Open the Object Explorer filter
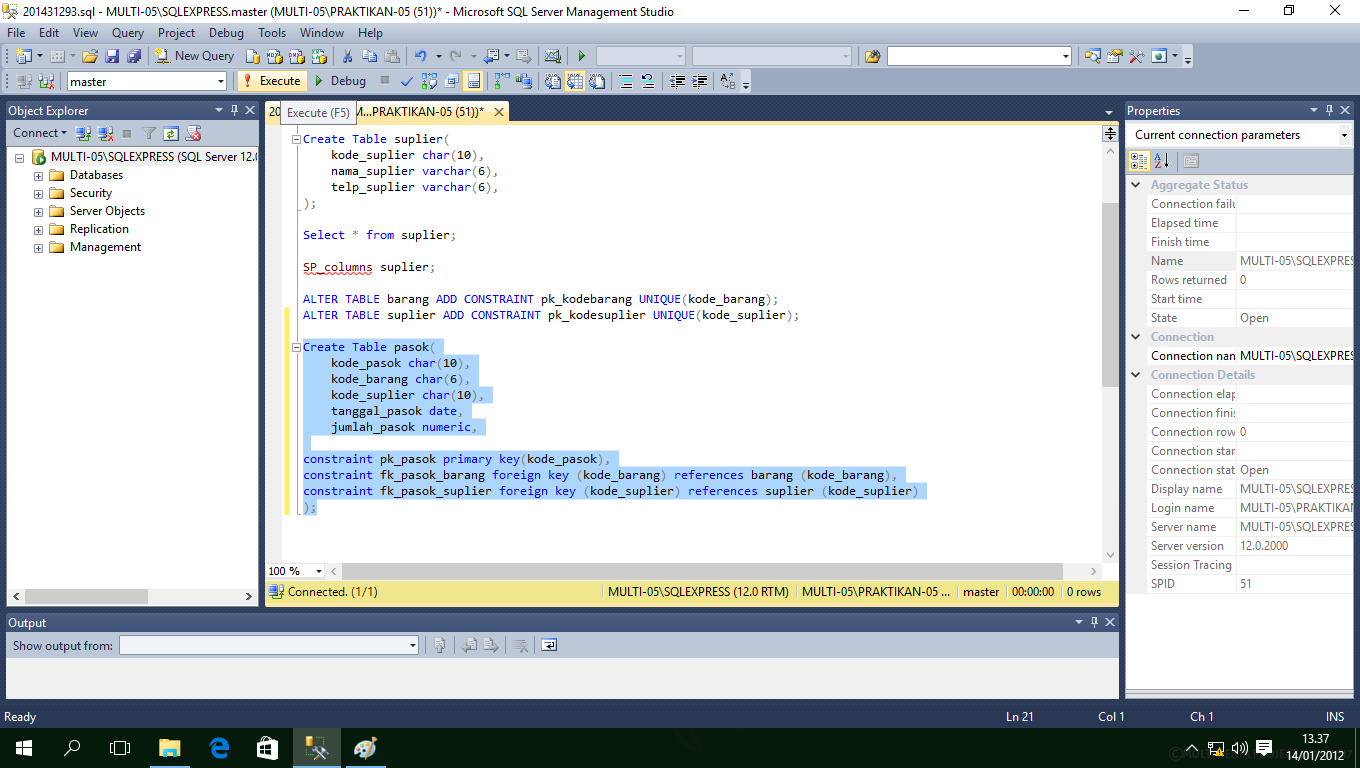1360x768 pixels. coord(148,133)
